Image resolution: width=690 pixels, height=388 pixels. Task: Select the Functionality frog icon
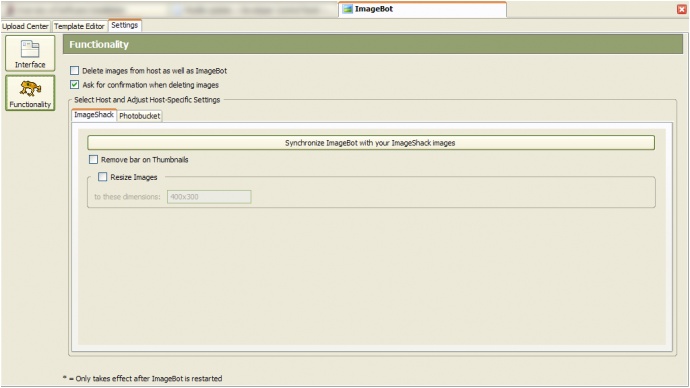[30, 88]
